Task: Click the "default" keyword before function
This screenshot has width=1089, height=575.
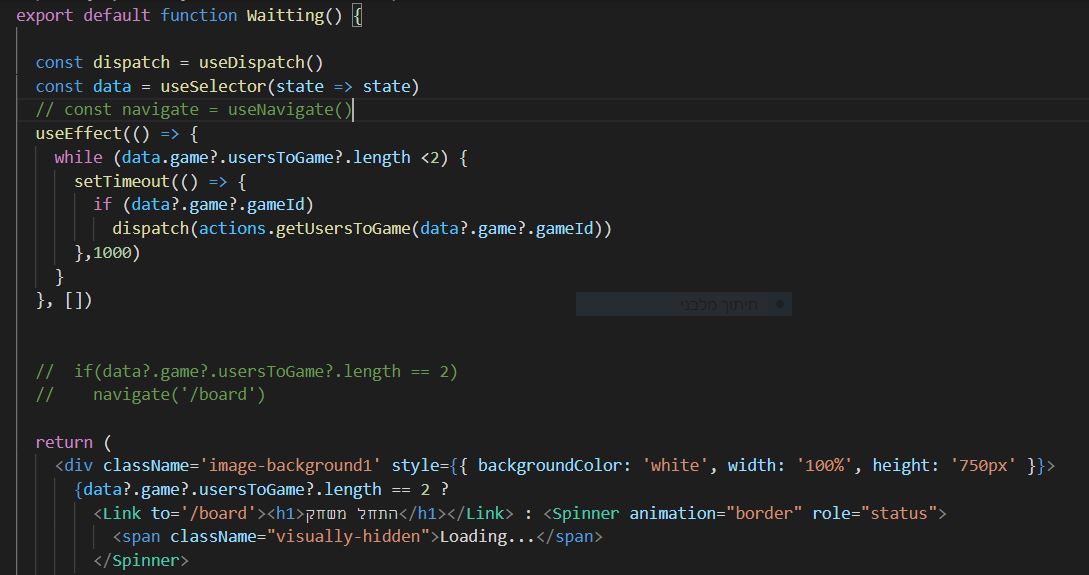Action: 117,15
